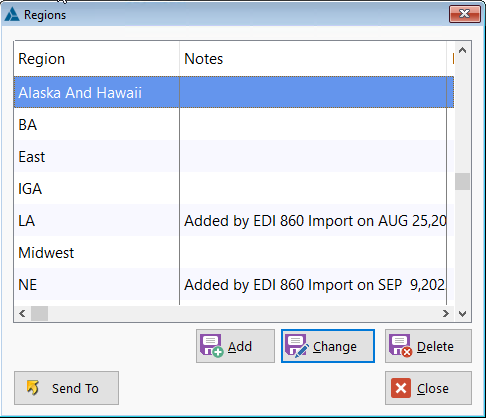Screen dimensions: 486x418
Task: Click the vertical scrollbar thumb
Action: coord(462,181)
